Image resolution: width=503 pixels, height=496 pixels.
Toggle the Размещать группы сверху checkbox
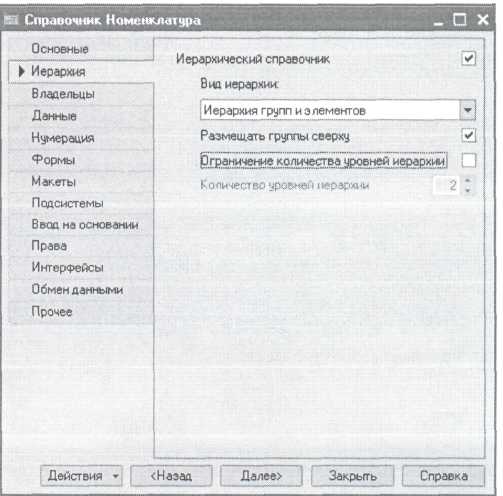[468, 135]
